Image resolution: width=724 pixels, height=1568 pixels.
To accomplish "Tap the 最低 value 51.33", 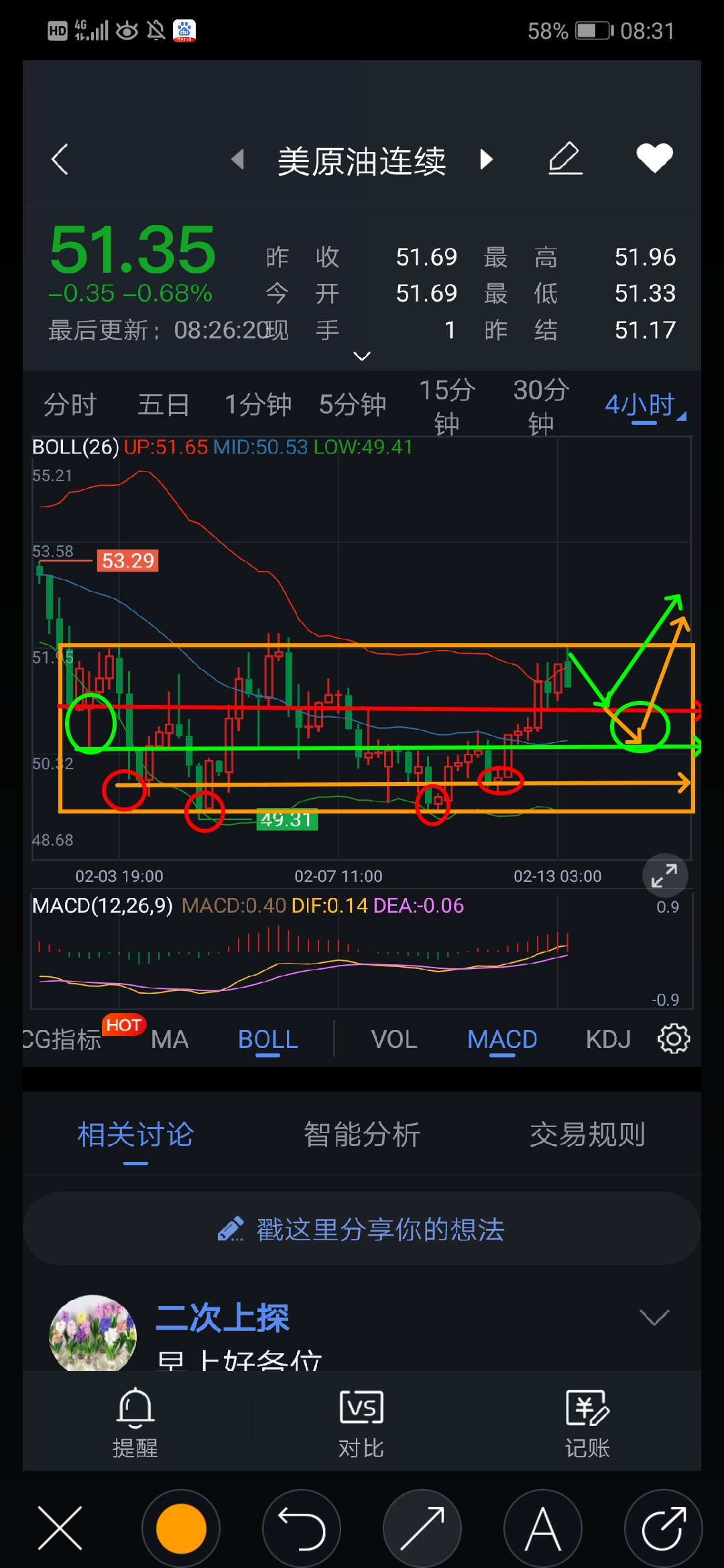I will click(x=645, y=293).
